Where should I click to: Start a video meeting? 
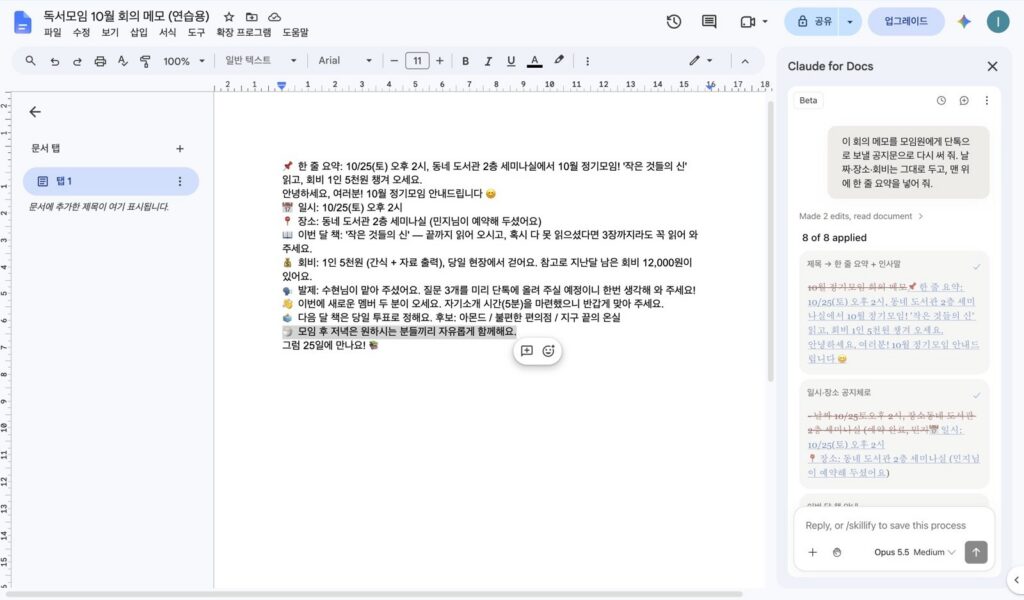[x=748, y=22]
